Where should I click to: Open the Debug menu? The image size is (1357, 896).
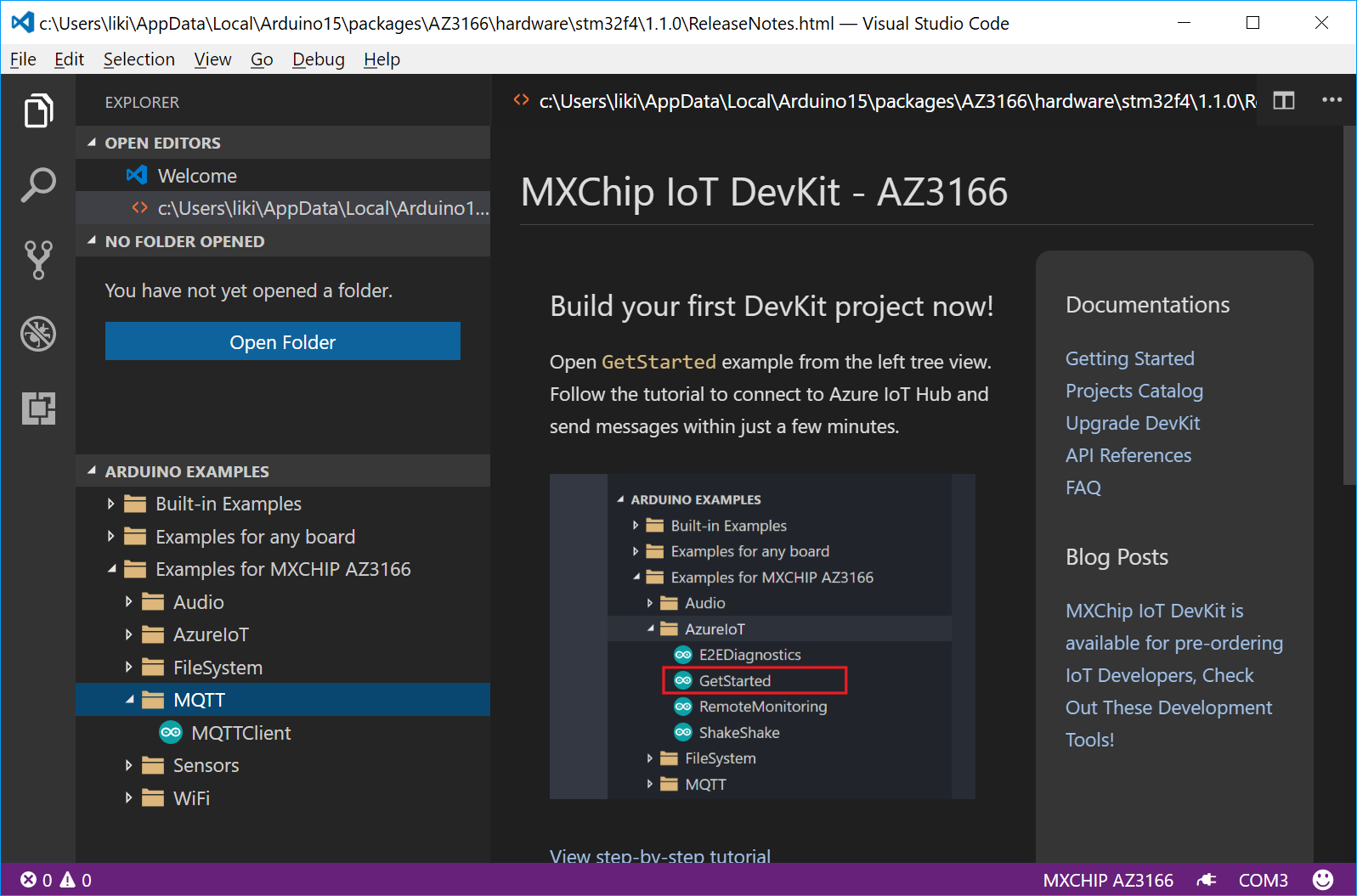319,59
